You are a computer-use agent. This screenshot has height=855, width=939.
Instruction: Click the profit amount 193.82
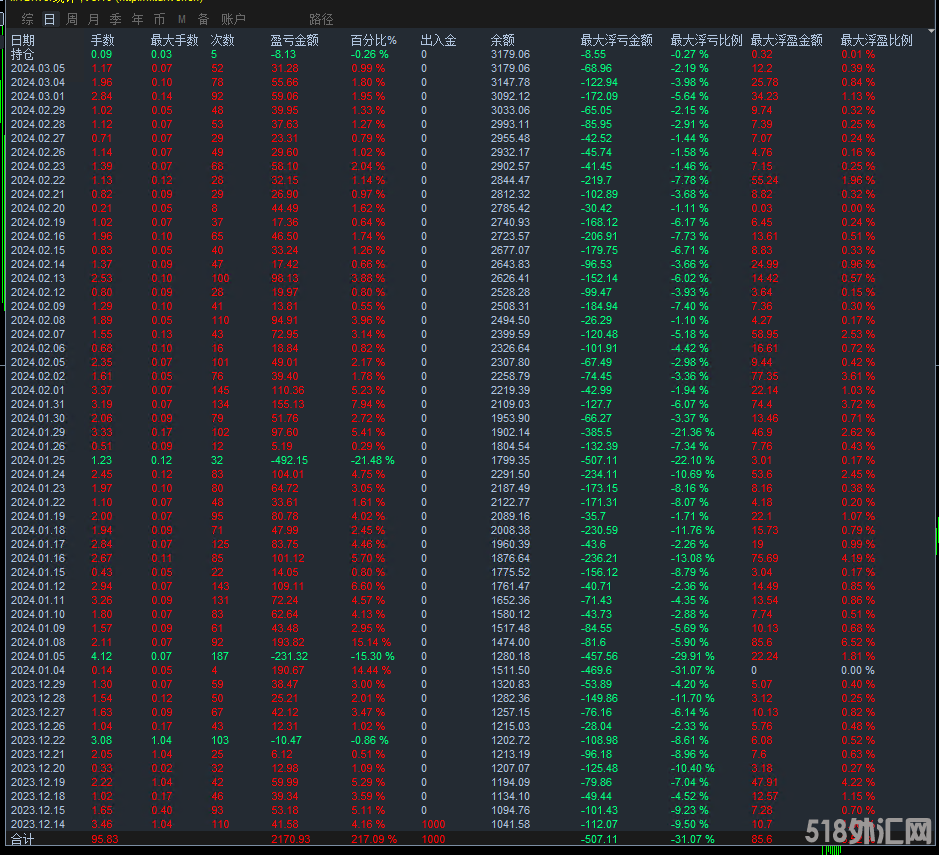point(288,642)
